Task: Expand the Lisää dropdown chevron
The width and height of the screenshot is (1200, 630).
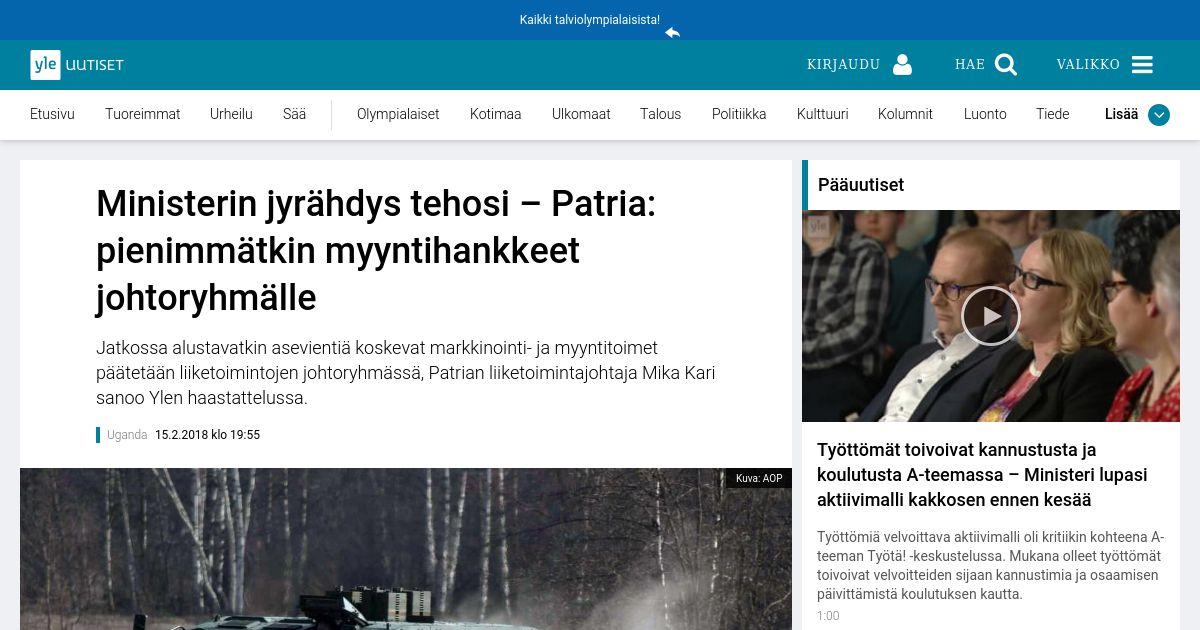Action: tap(1159, 115)
